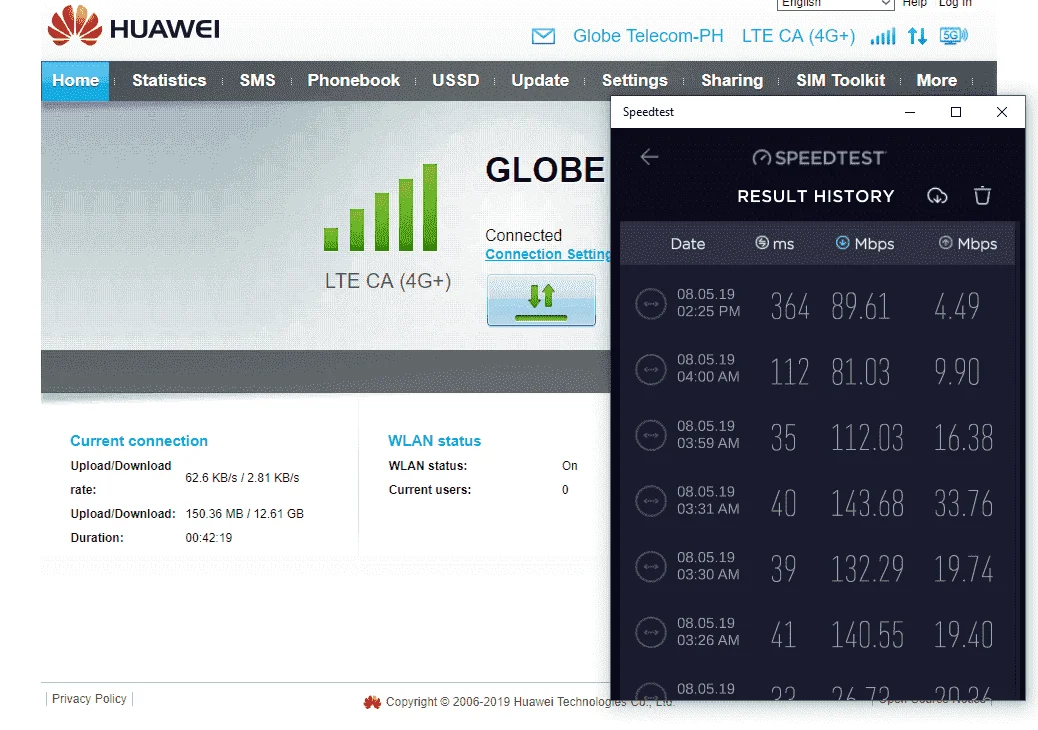Click connection icon for 02:25 PM result

pyautogui.click(x=651, y=304)
